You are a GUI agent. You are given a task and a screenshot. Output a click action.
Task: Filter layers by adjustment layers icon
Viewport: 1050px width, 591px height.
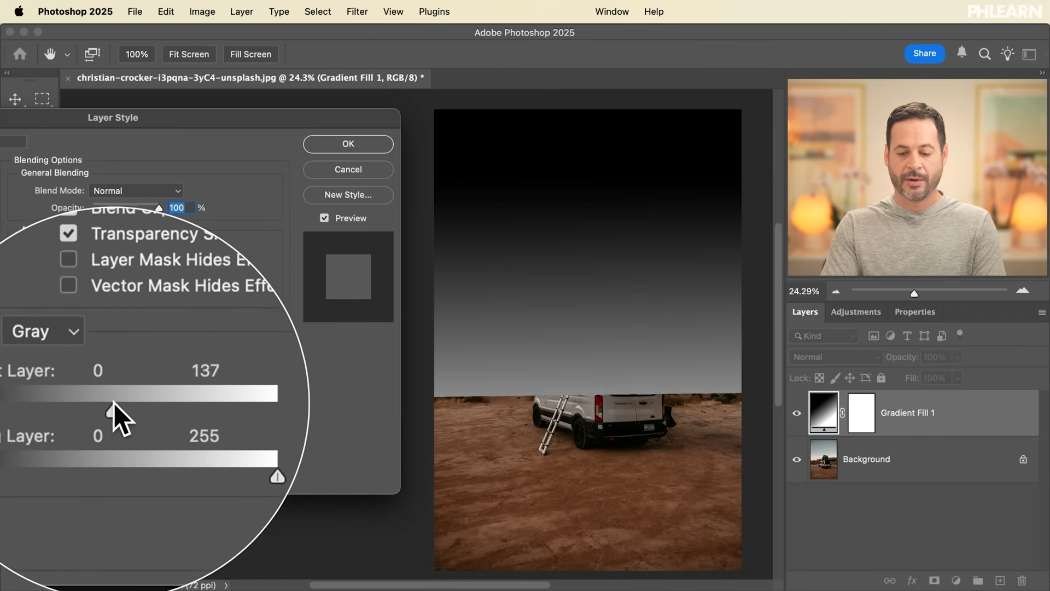coord(890,336)
